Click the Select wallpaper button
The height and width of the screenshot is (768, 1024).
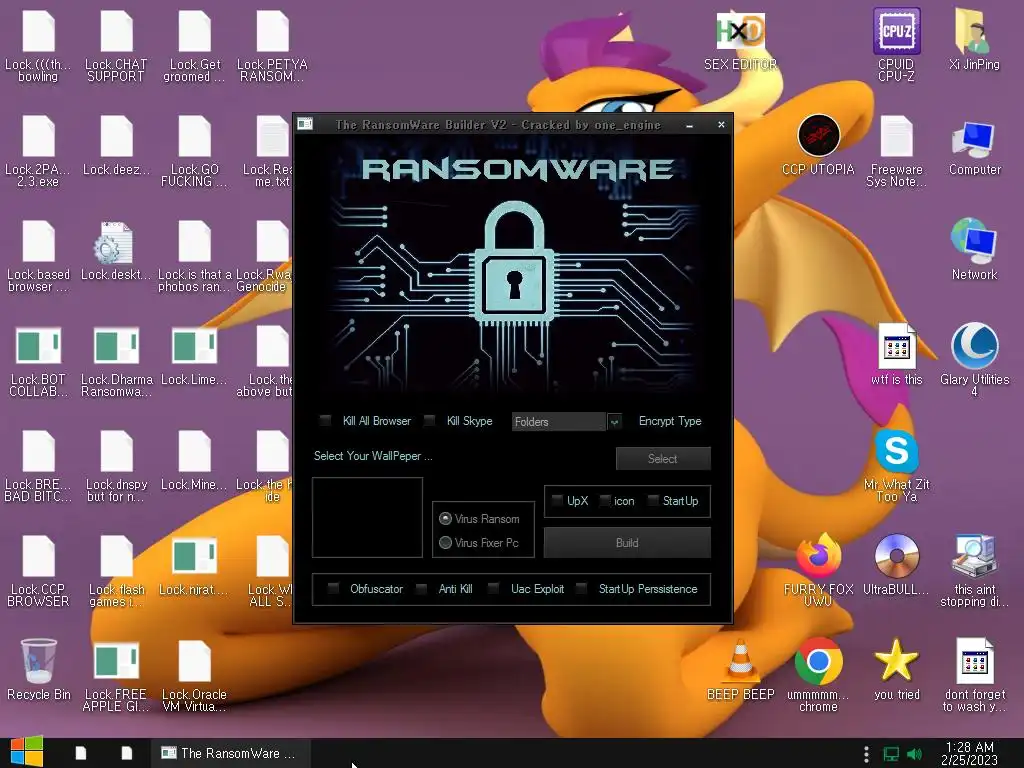(x=663, y=458)
